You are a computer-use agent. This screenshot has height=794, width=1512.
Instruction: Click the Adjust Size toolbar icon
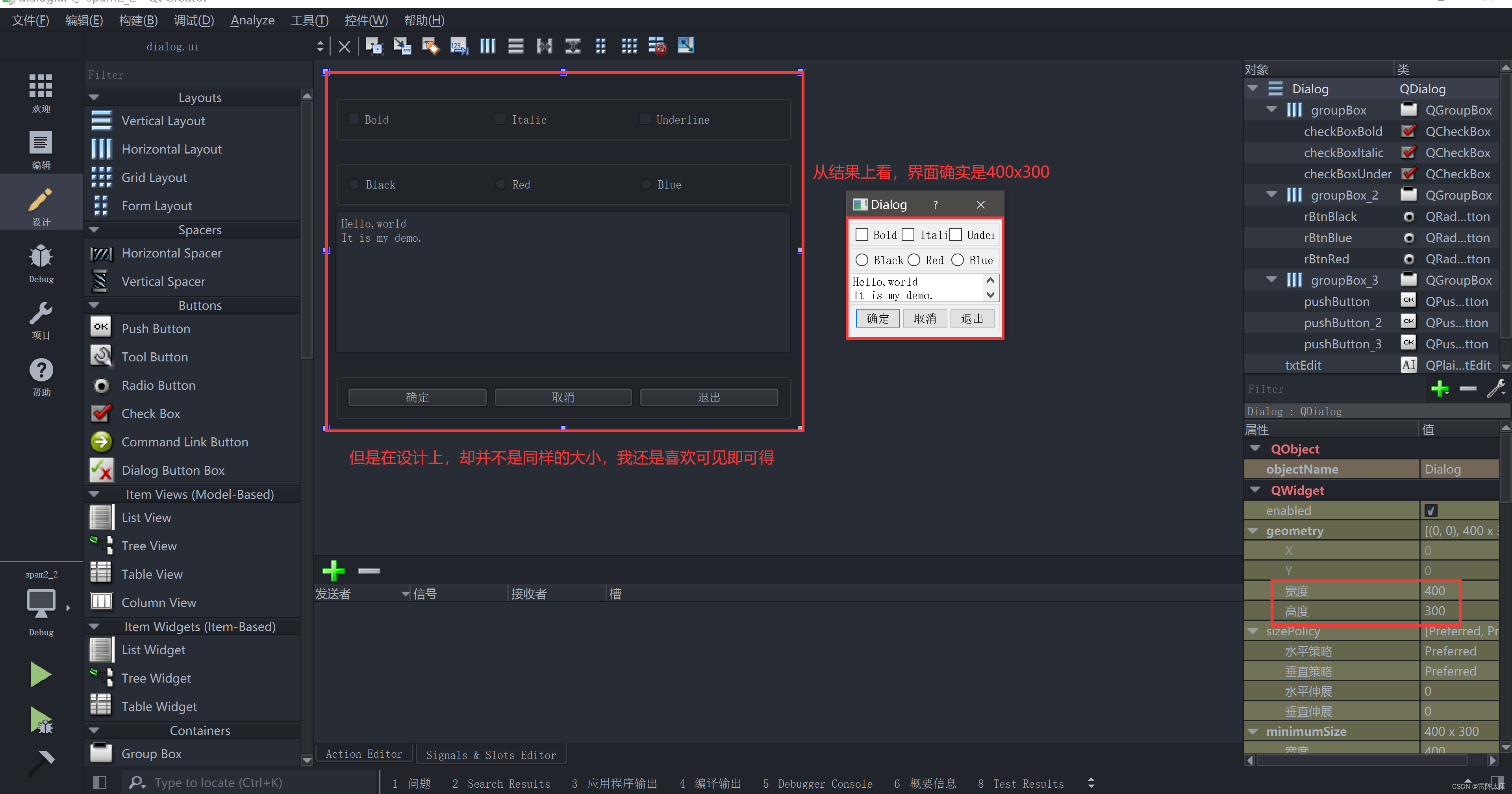coord(686,46)
